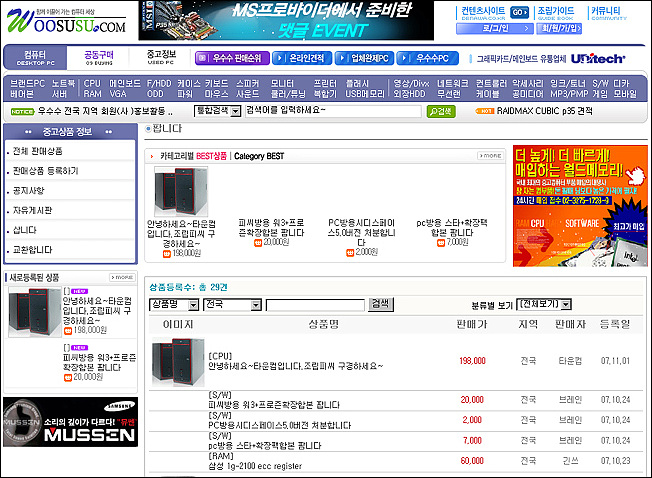Open the MS provider event banner
Screen dimensions: 652x478
point(286,20)
